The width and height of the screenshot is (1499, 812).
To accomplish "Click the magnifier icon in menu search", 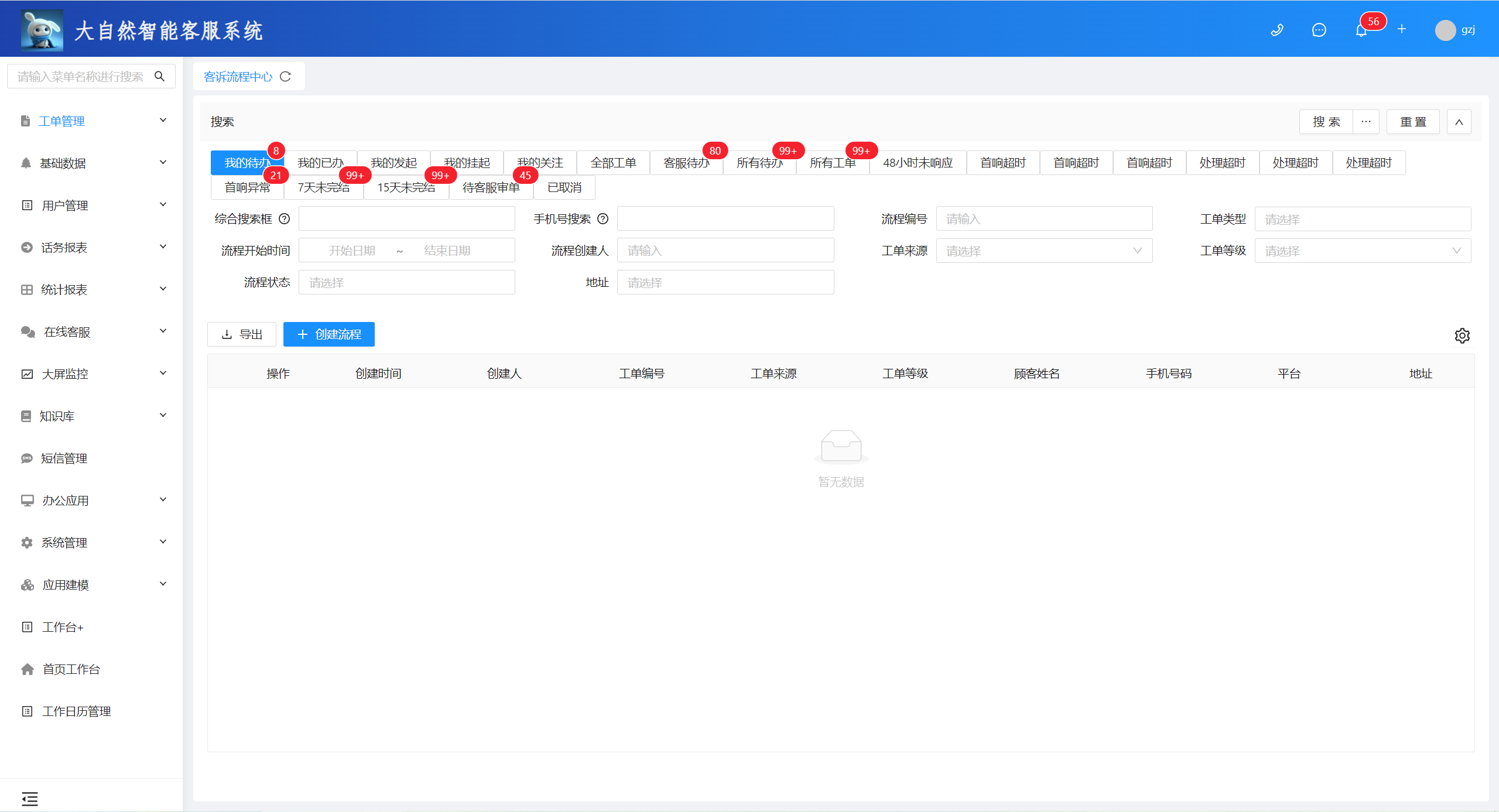I will 159,76.
